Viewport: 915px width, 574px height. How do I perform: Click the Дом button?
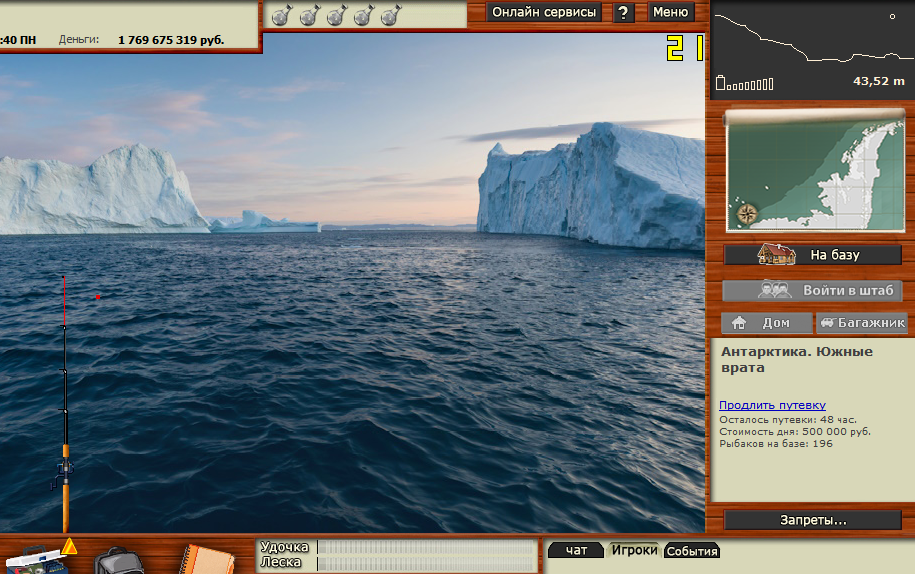pyautogui.click(x=766, y=323)
